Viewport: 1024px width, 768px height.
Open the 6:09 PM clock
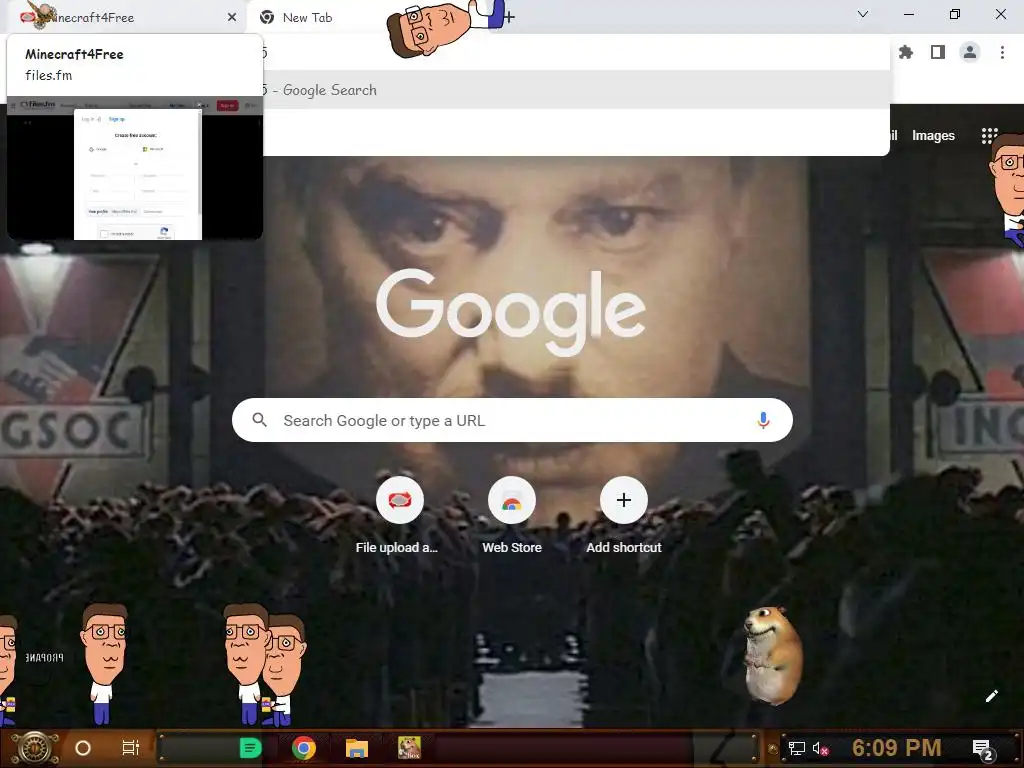coord(897,748)
